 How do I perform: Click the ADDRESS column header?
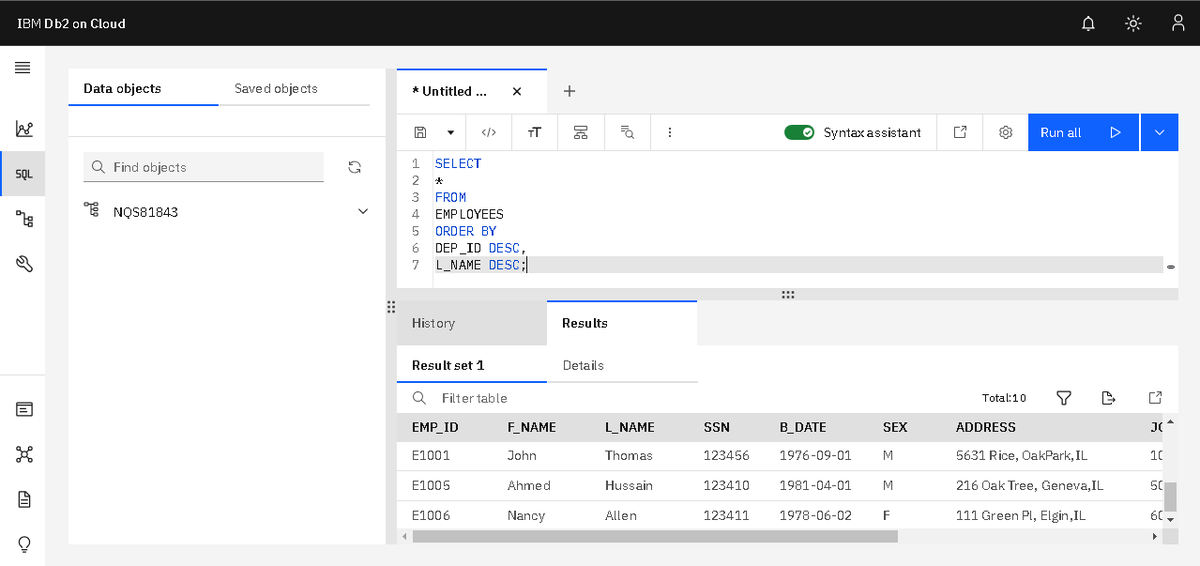click(986, 427)
